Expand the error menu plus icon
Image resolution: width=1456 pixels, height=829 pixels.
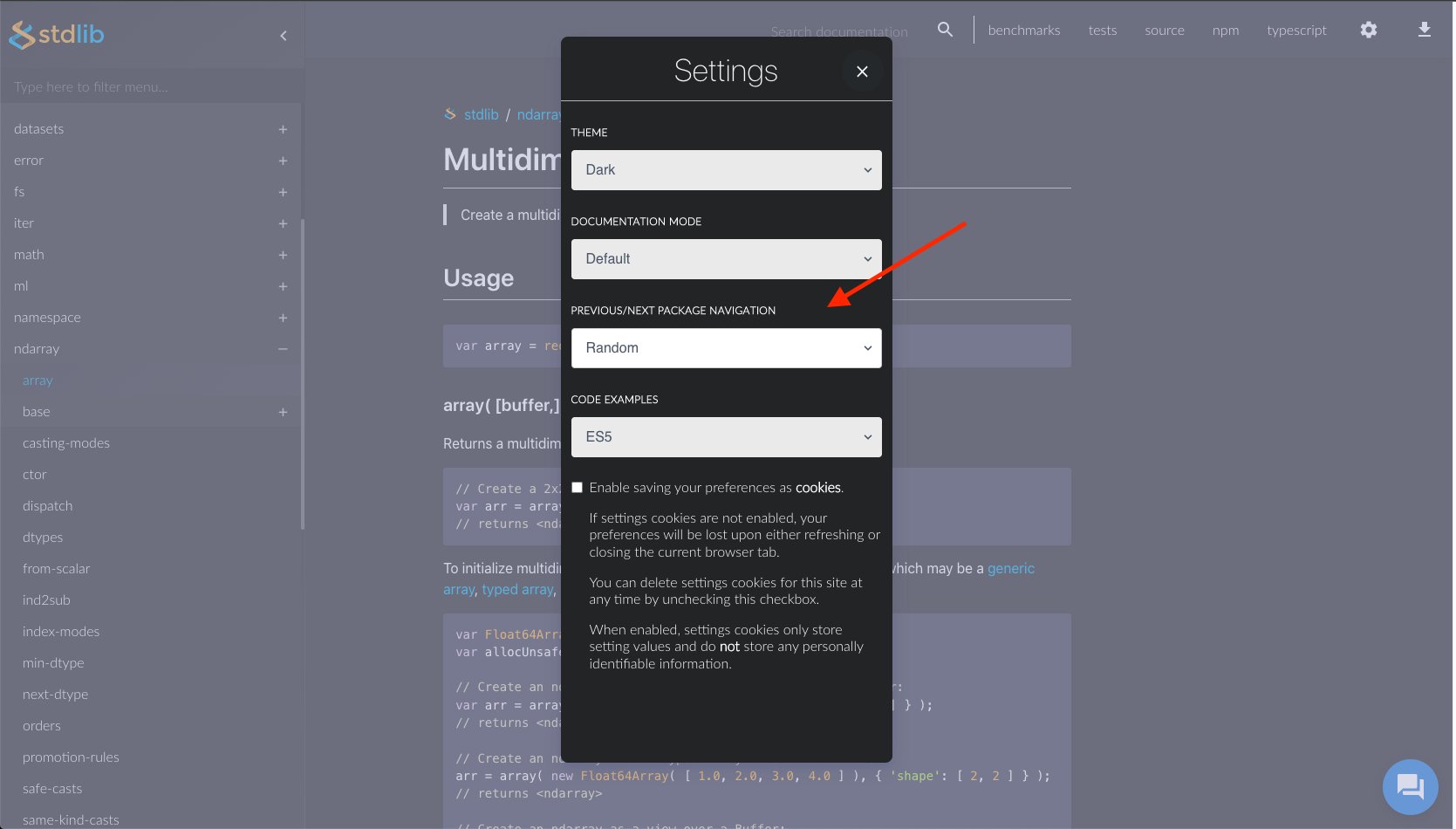(x=283, y=161)
